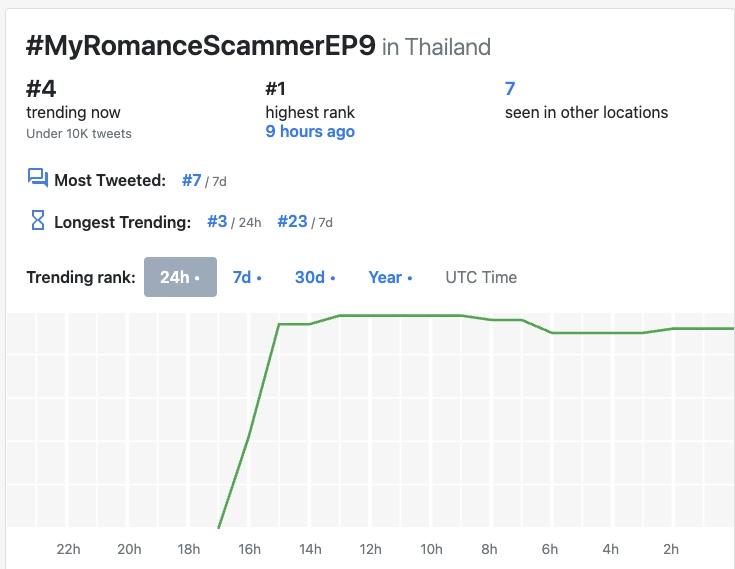Click the #3 Longest Trending 24h link

coord(217,221)
